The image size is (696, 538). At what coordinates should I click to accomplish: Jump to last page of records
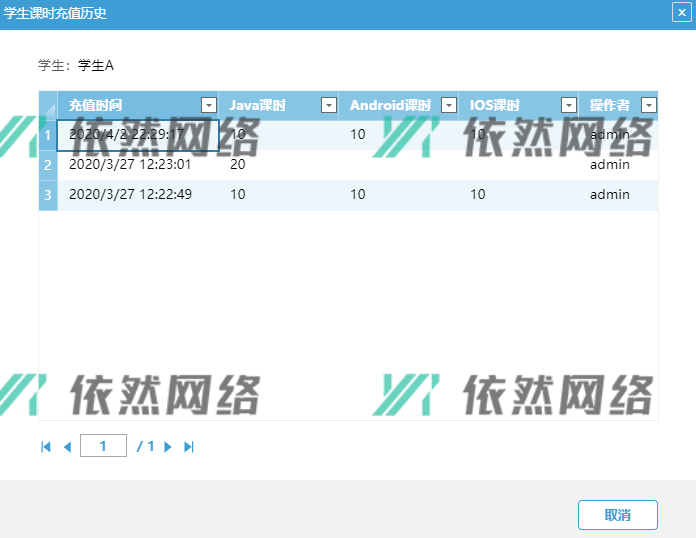189,447
